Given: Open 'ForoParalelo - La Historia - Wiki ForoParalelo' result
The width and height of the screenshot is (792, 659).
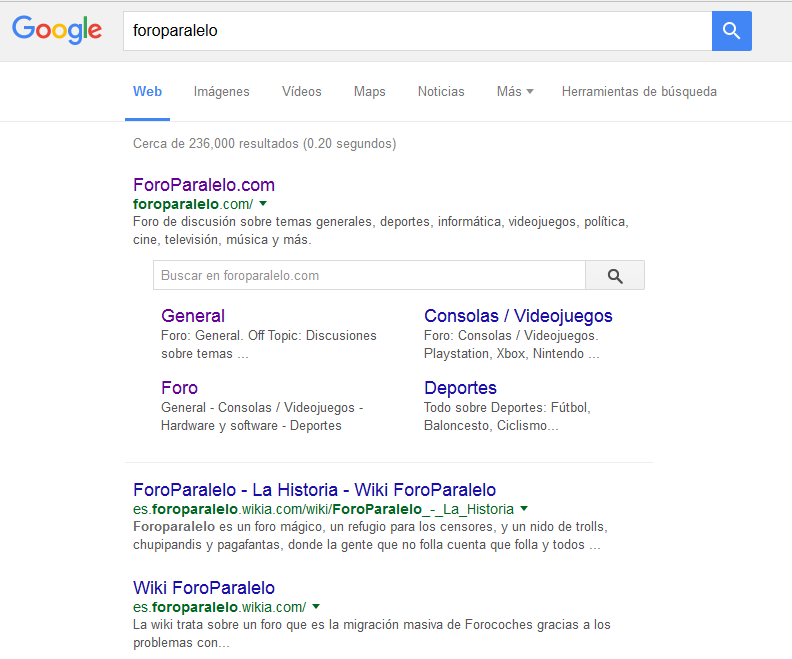Looking at the screenshot, I should (x=314, y=490).
